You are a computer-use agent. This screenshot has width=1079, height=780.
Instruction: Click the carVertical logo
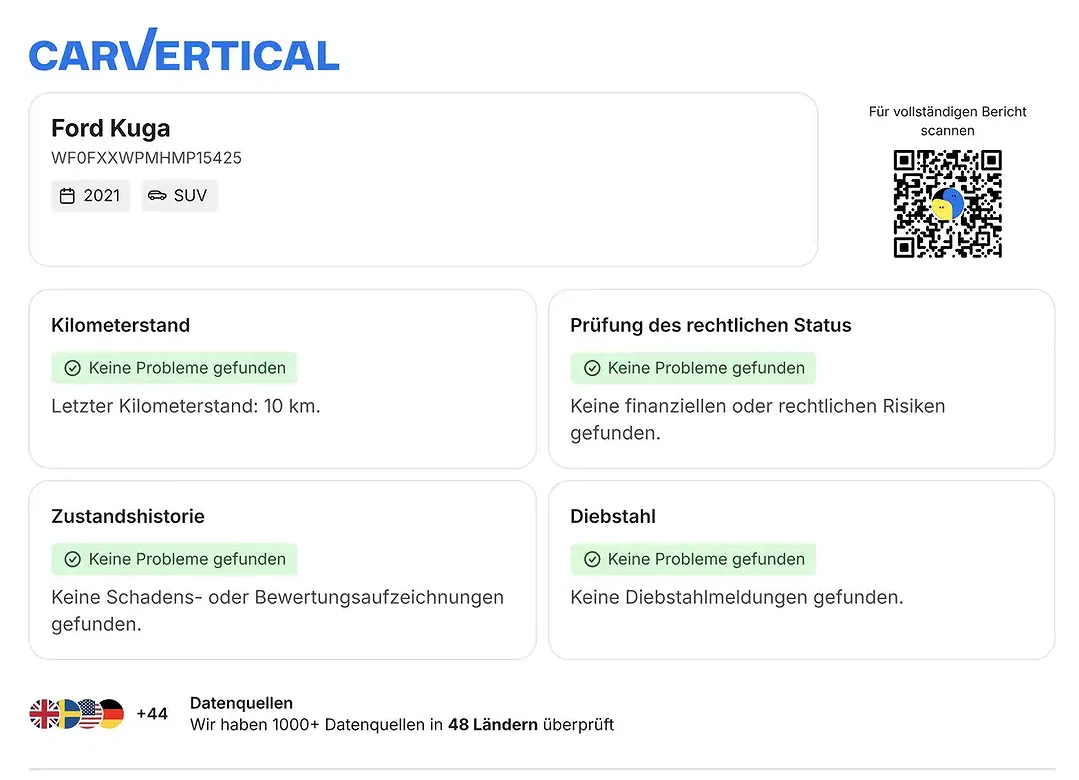[x=184, y=50]
